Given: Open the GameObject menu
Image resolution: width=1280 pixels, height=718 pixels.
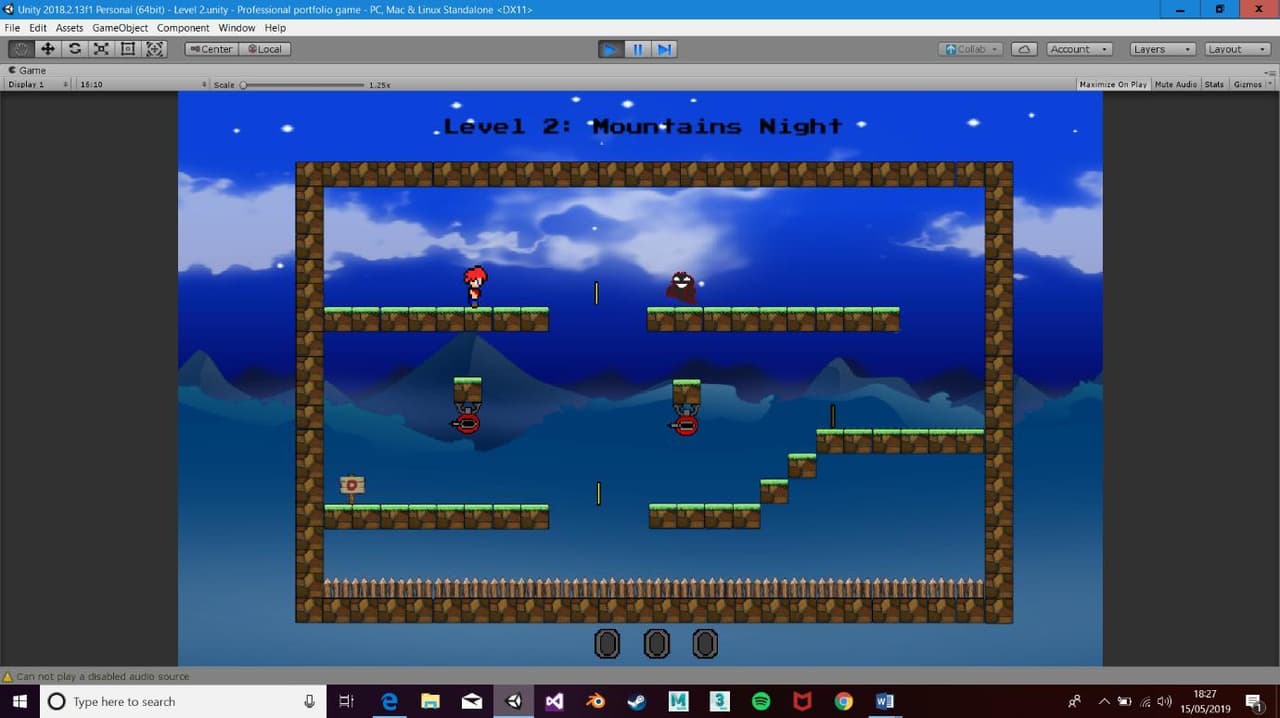Looking at the screenshot, I should [x=120, y=28].
